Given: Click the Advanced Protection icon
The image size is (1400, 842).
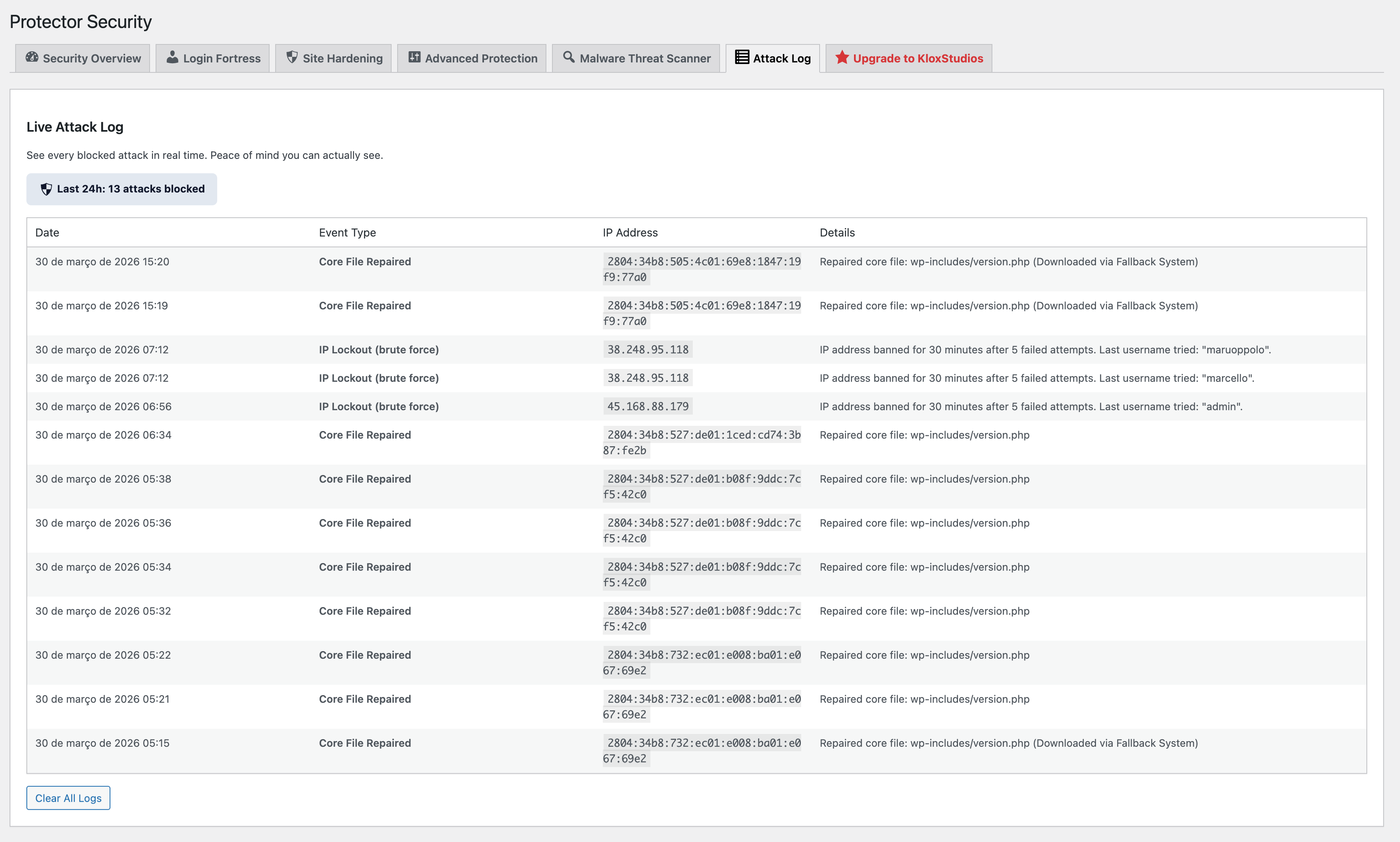Looking at the screenshot, I should click(414, 57).
